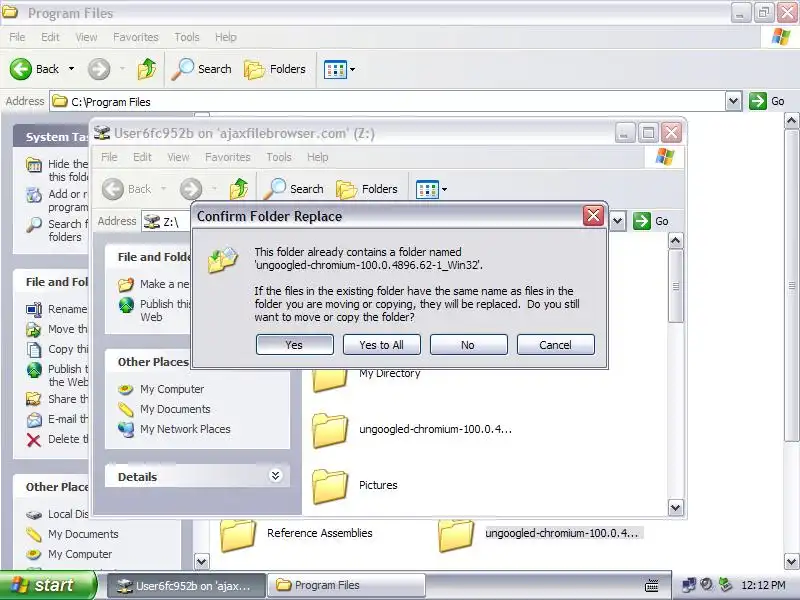Screen dimensions: 800x600
Task: Close the Confirm Folder Replace dialog
Action: pos(593,215)
